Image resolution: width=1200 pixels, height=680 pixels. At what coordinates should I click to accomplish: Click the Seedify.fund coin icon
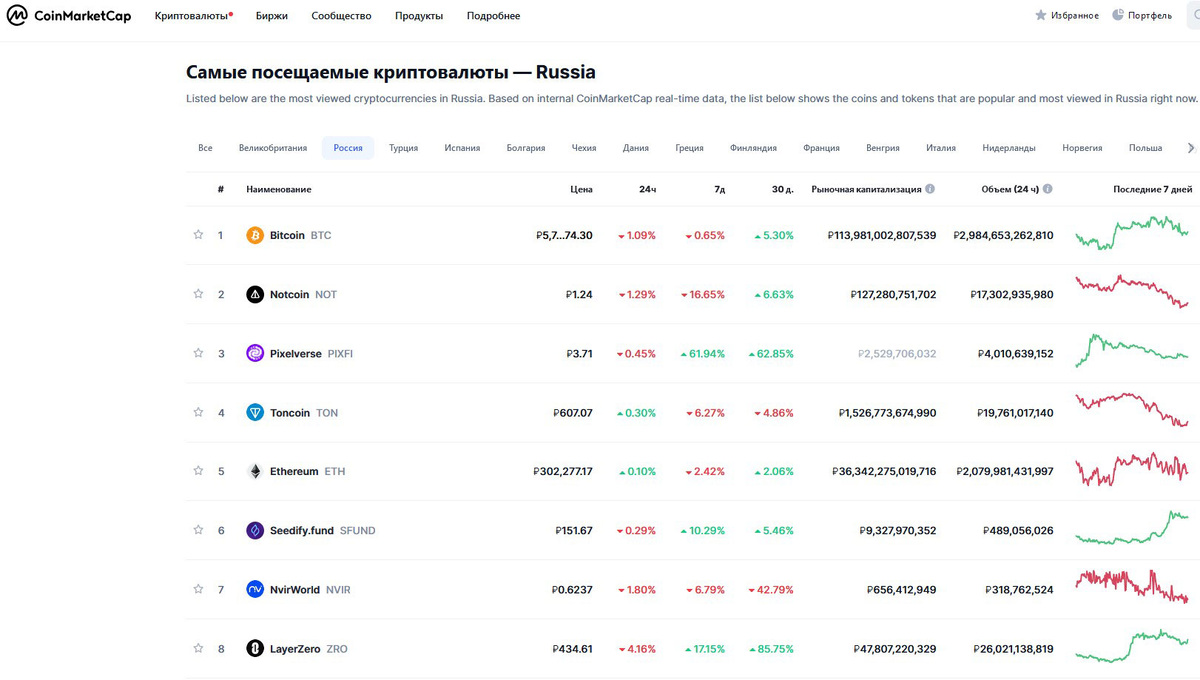click(255, 531)
